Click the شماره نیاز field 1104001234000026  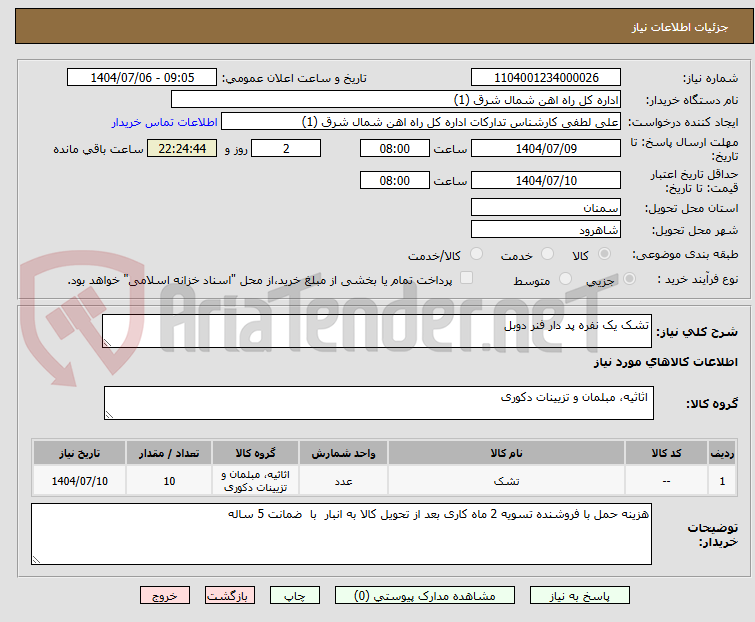546,78
